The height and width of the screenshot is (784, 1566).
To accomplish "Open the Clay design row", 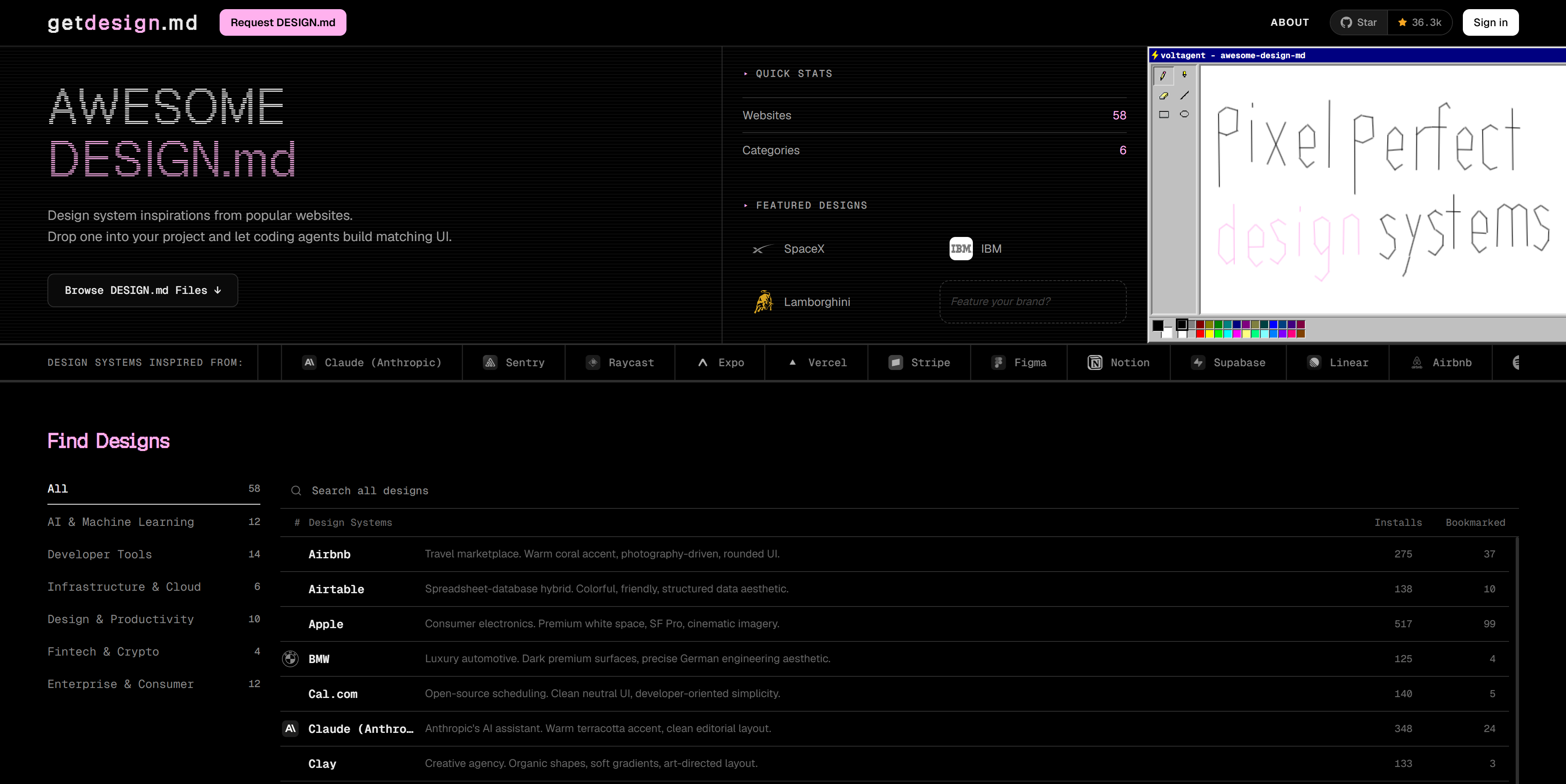I will click(894, 764).
